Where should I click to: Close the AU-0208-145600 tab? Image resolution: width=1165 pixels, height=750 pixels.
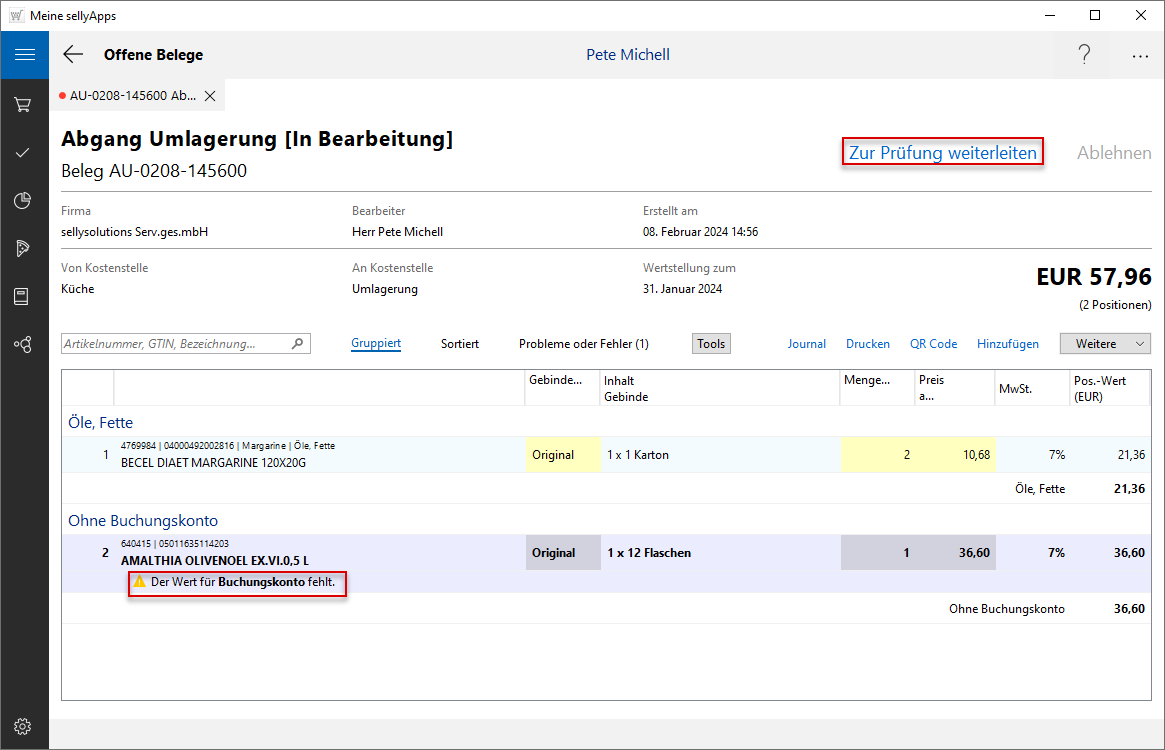tap(210, 96)
